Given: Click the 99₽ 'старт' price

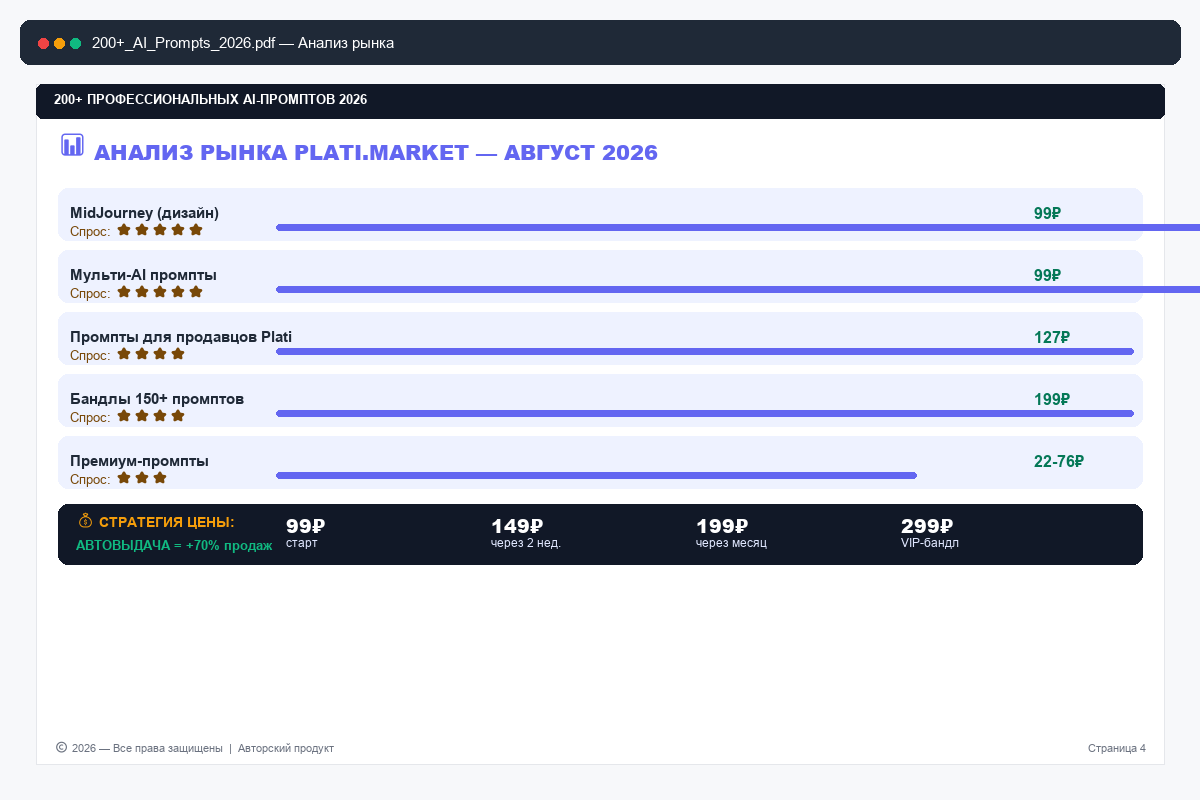Looking at the screenshot, I should pyautogui.click(x=306, y=526).
